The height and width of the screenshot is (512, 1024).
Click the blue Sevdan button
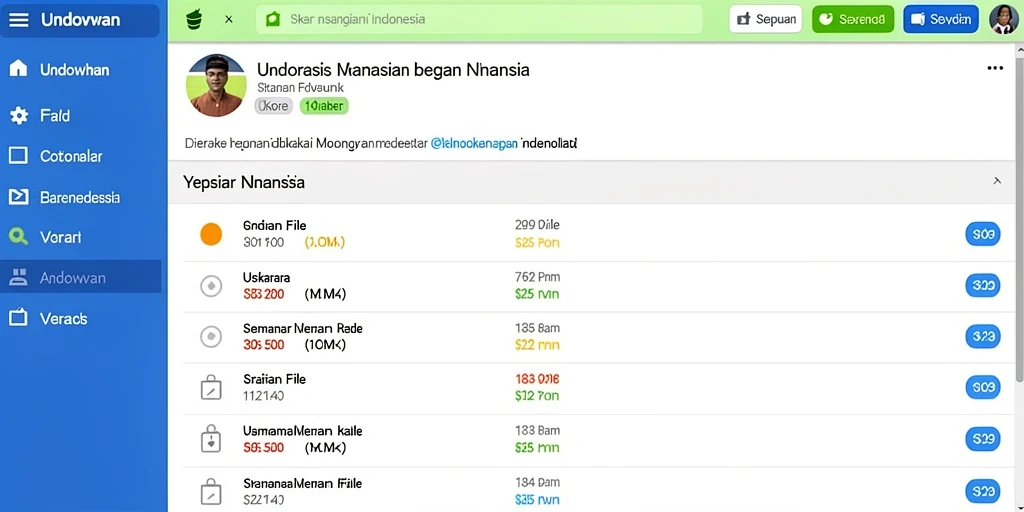[941, 20]
